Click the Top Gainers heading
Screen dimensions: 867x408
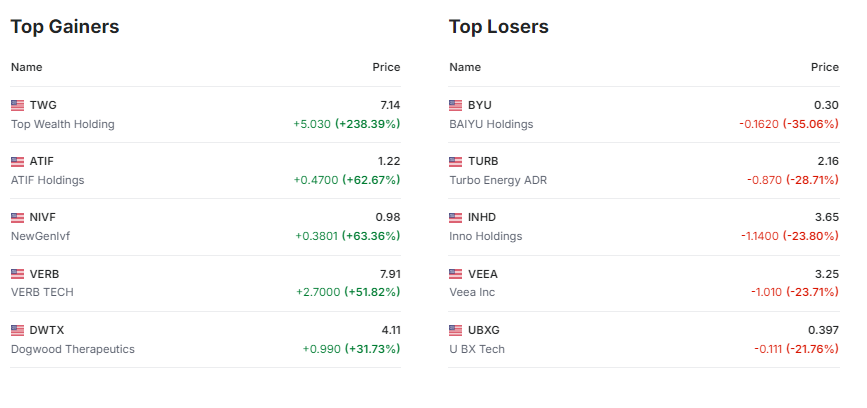pyautogui.click(x=65, y=27)
